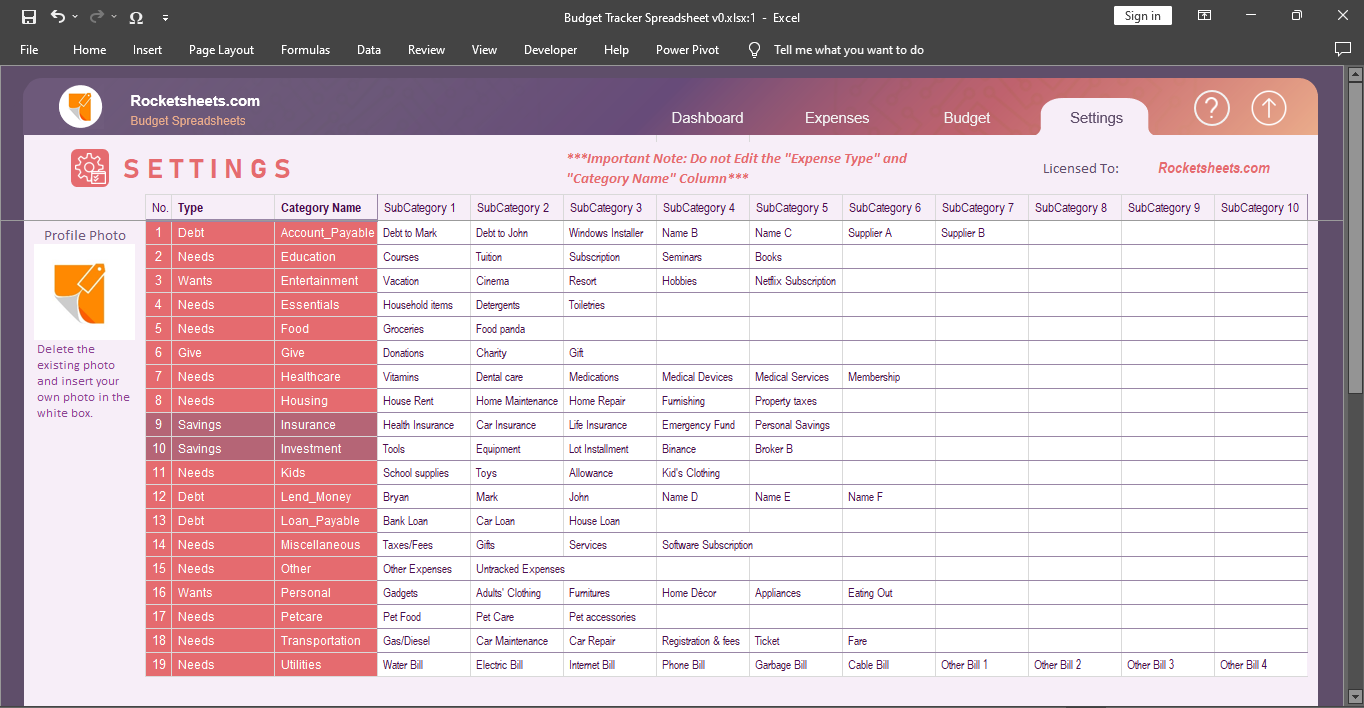Viewport: 1364px width, 708px height.
Task: Click the Rocketsheets.com header title
Action: [195, 101]
